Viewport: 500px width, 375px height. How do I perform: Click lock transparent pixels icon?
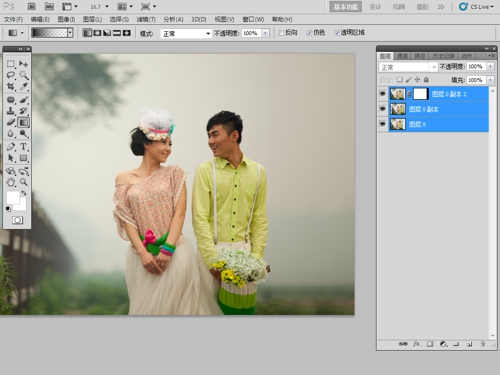400,80
